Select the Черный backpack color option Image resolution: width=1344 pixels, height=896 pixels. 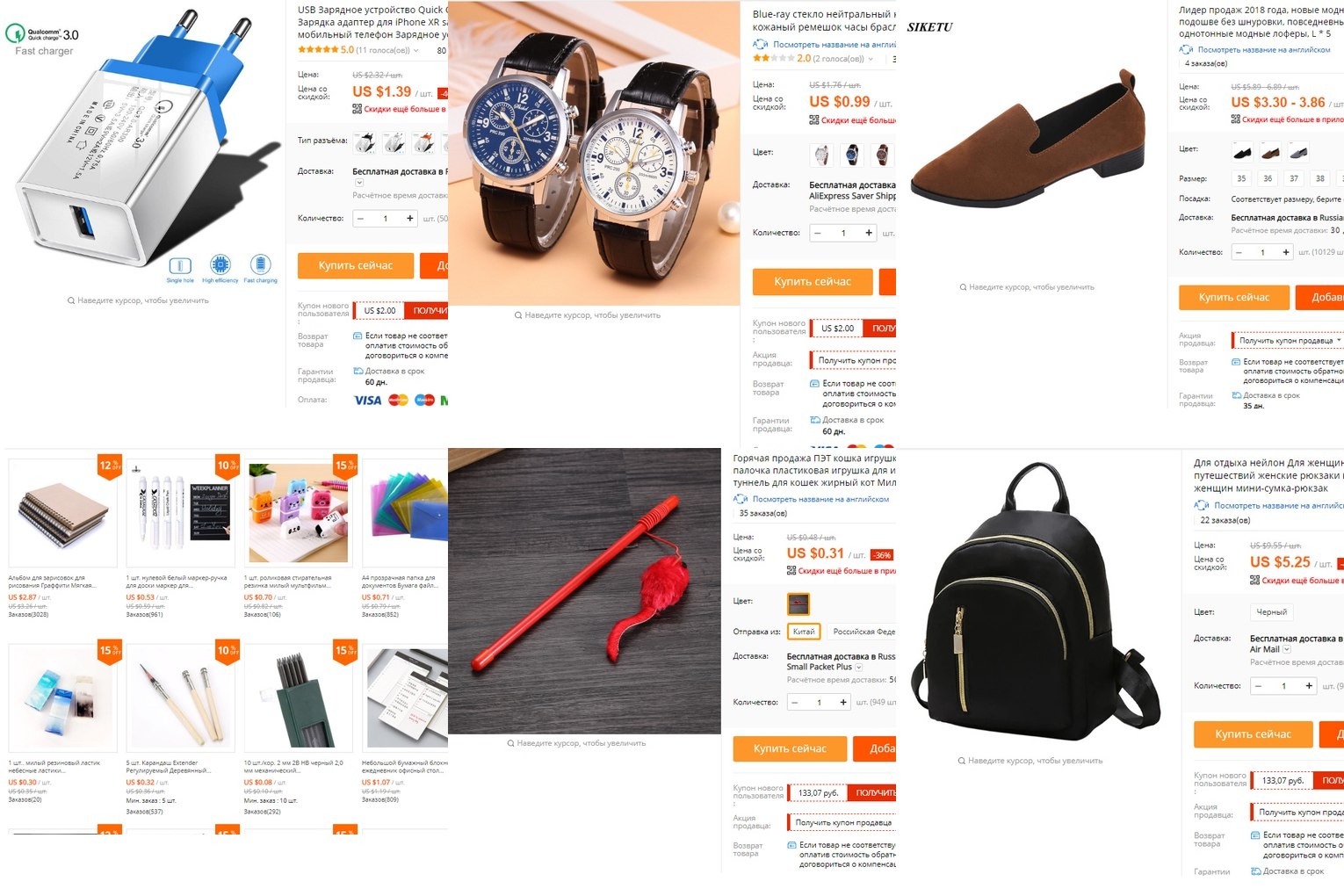coord(1271,612)
